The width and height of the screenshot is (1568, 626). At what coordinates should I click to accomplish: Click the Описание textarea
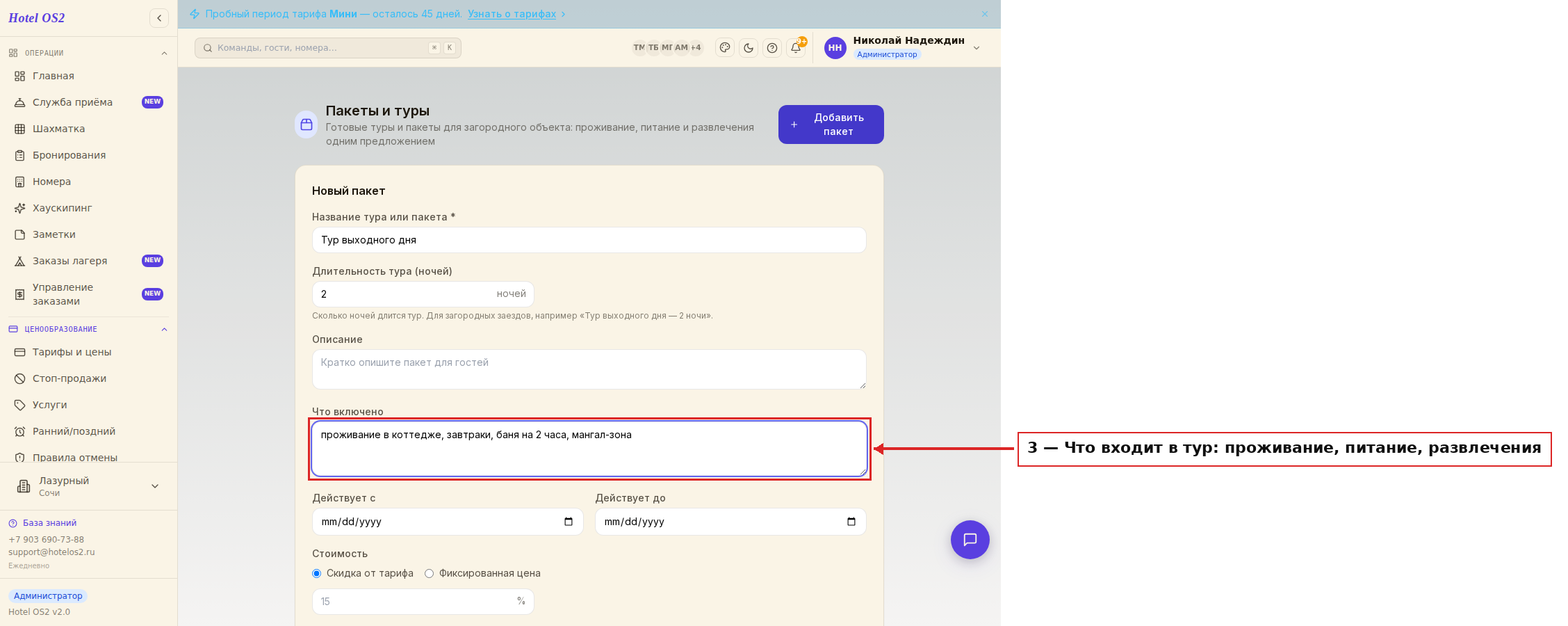point(589,369)
